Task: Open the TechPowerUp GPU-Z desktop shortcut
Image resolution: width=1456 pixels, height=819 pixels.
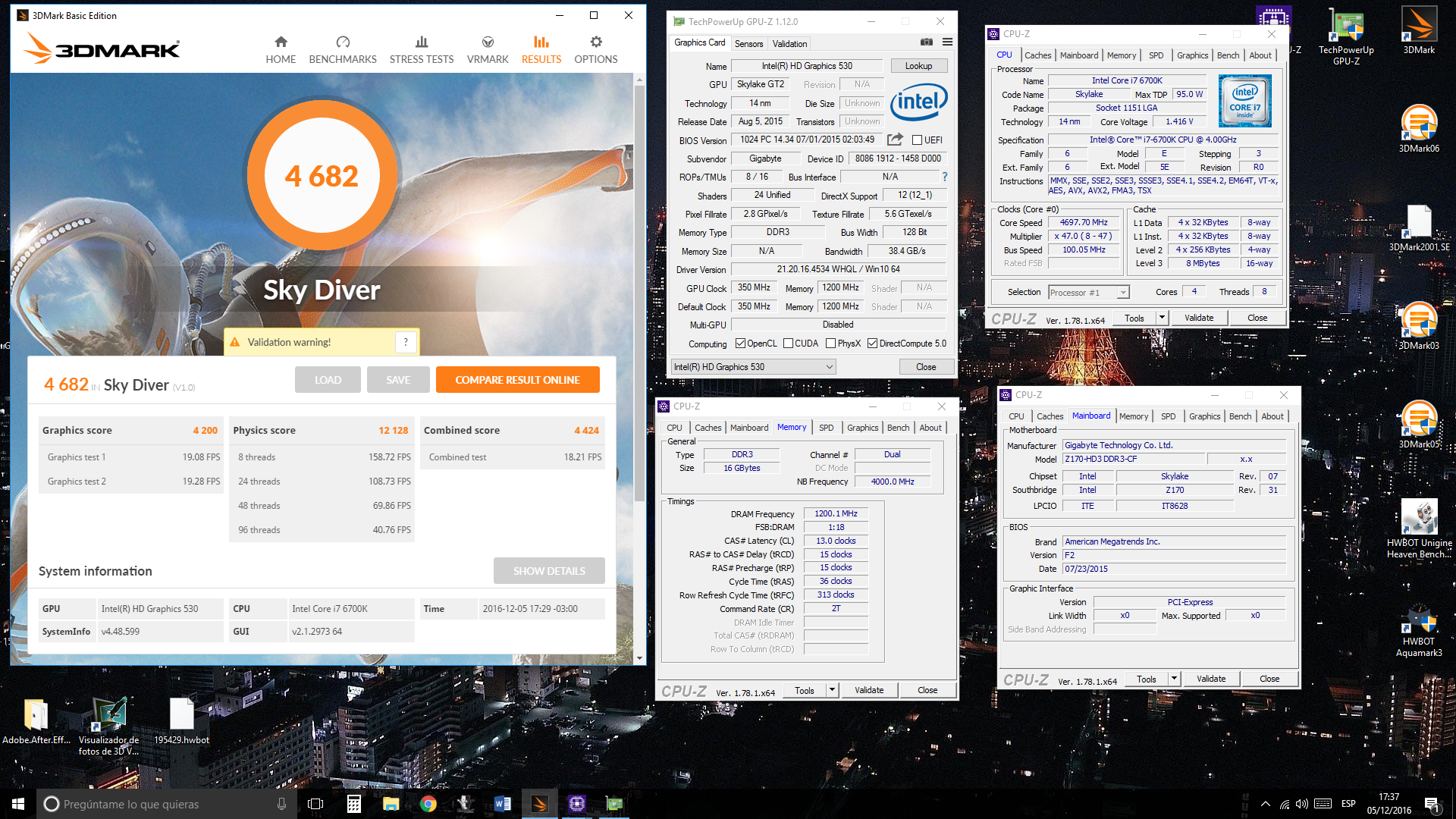Action: (x=1346, y=36)
